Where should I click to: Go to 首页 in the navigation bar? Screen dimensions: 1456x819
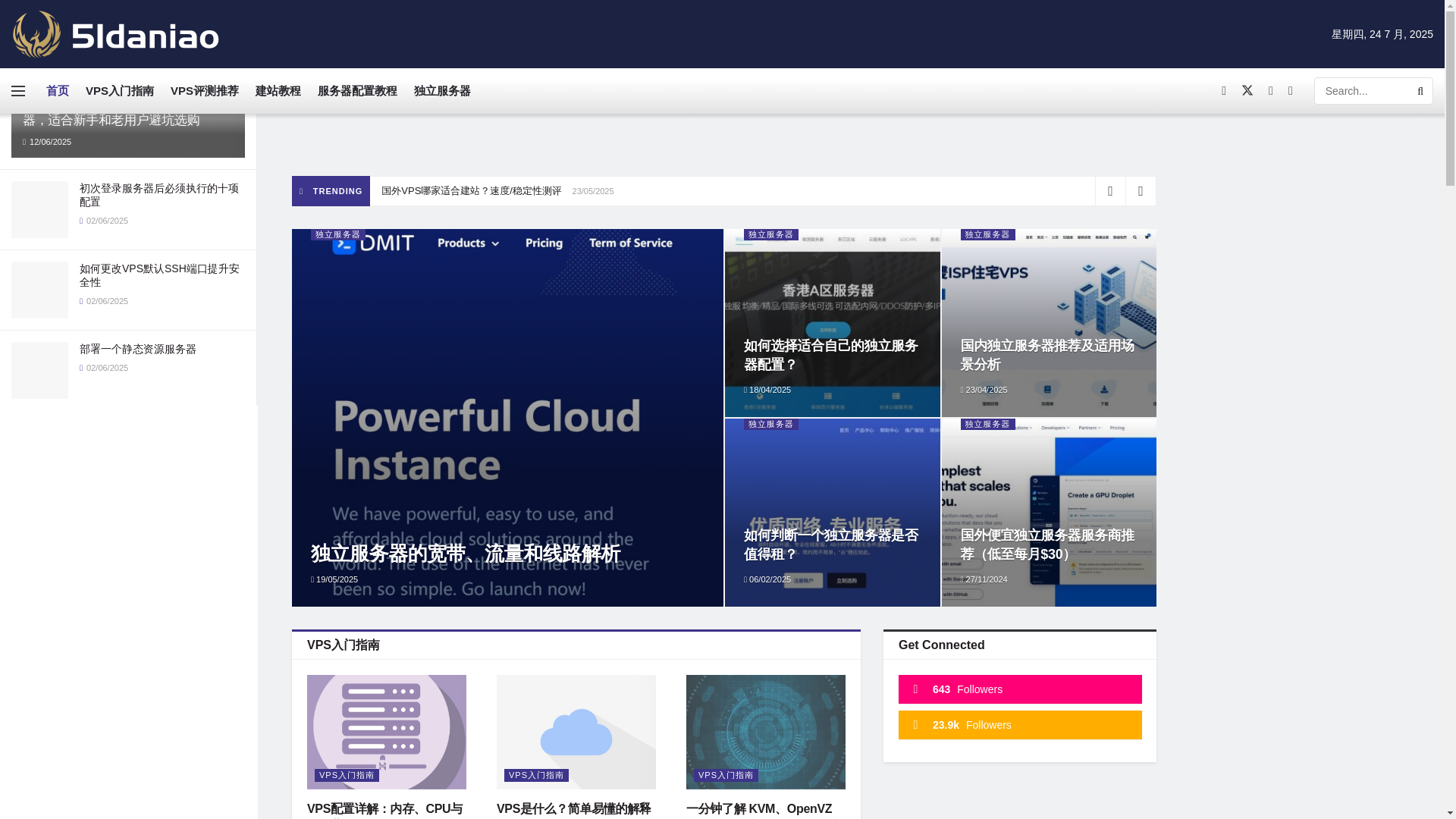pyautogui.click(x=58, y=91)
